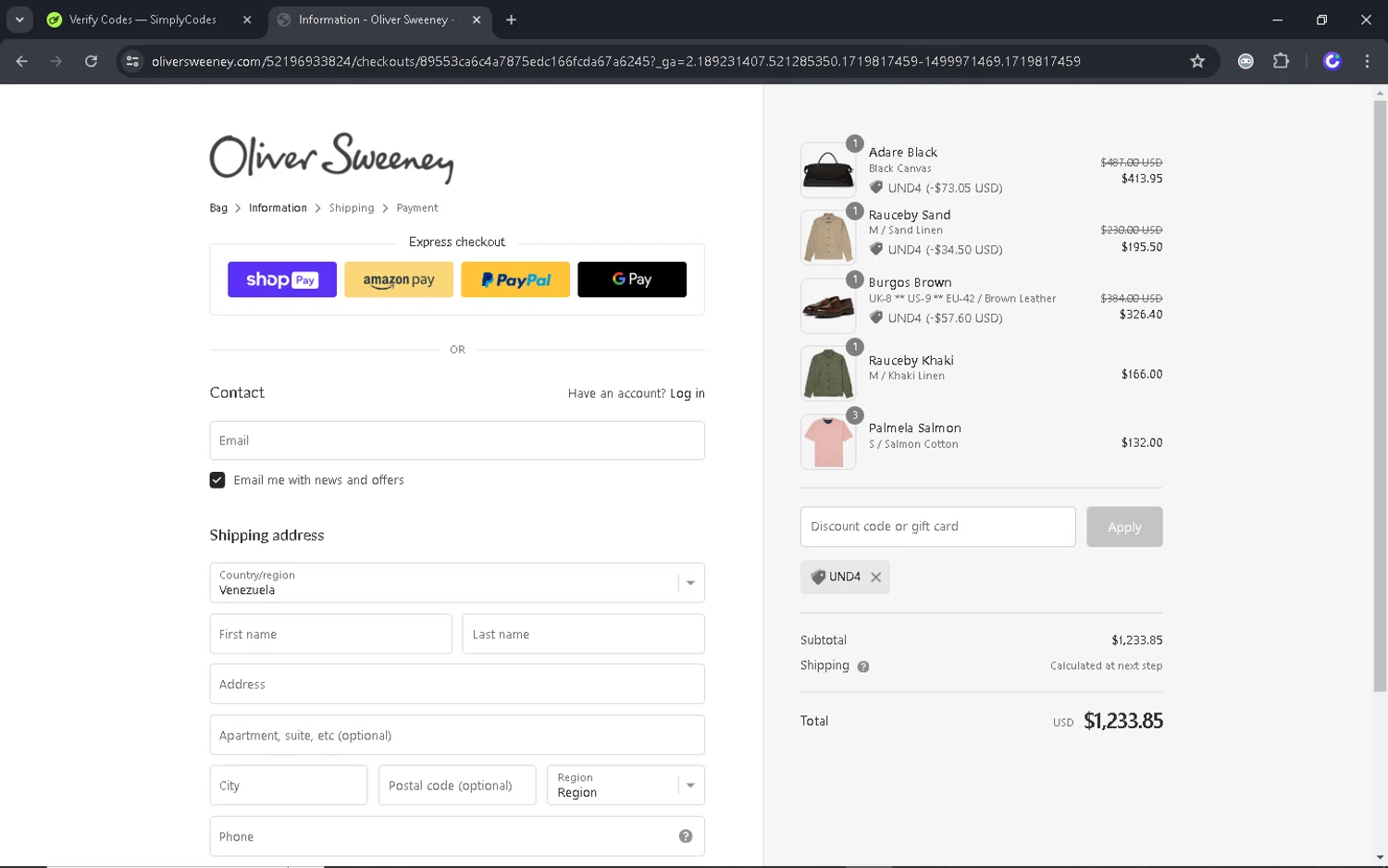This screenshot has height=868, width=1388.
Task: Click the City field
Action: (x=289, y=785)
